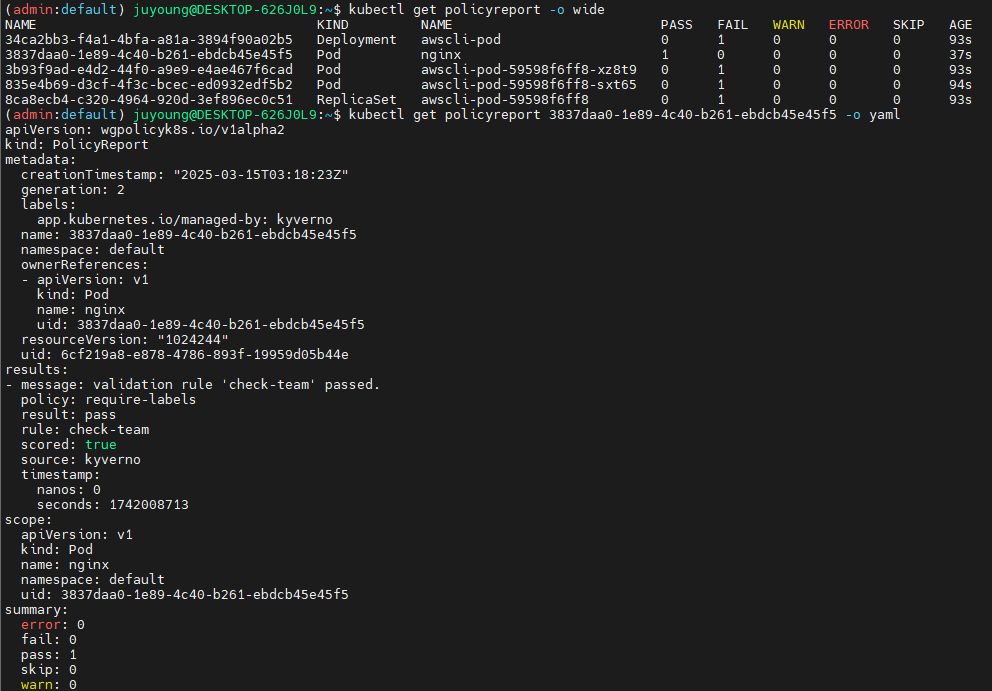Click the 'kind: PolicyReport' line

coord(77,145)
